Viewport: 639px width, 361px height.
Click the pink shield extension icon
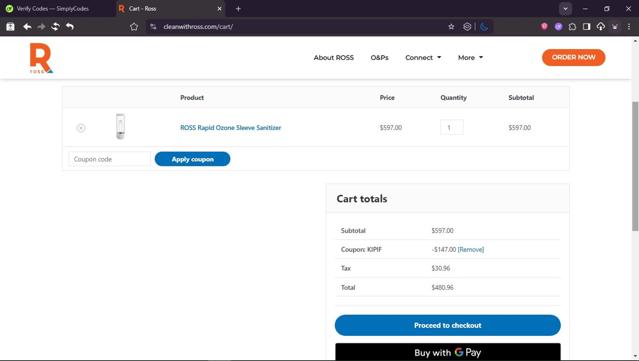click(544, 26)
